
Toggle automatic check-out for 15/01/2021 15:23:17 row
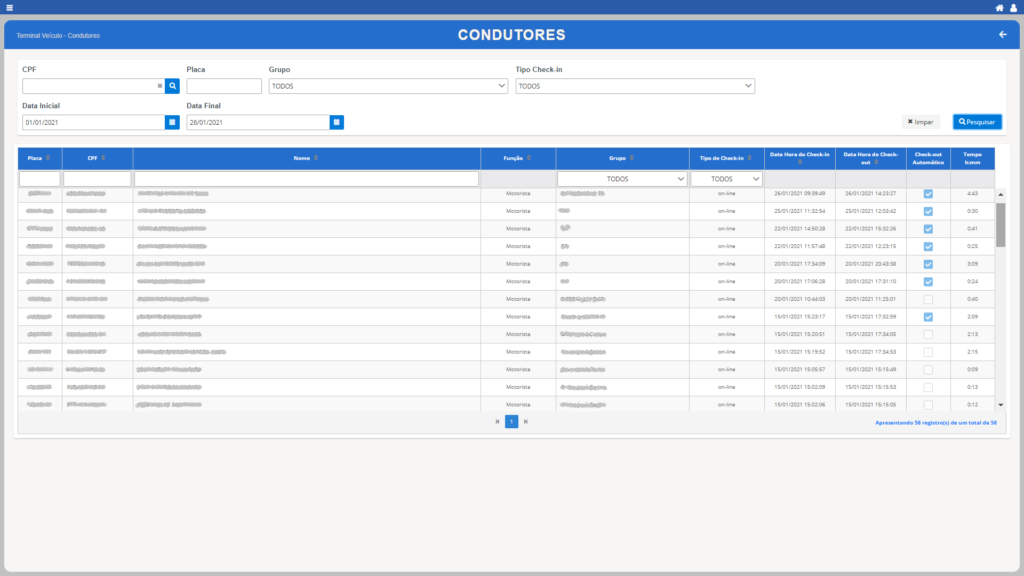(928, 317)
